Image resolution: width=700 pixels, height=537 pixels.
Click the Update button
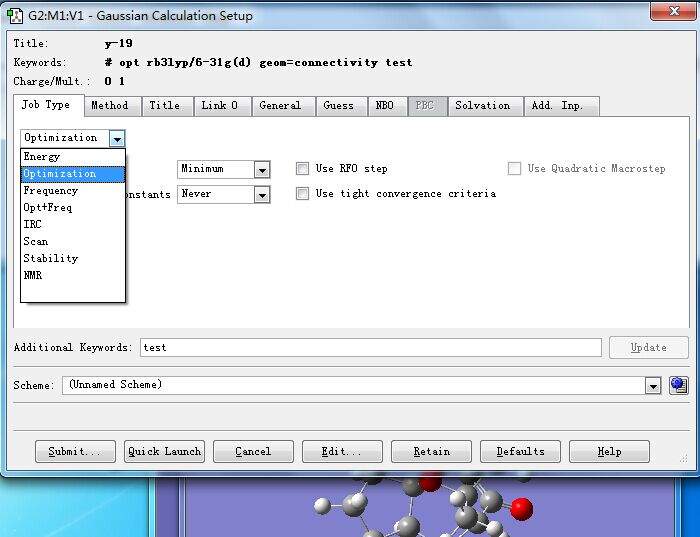click(649, 347)
